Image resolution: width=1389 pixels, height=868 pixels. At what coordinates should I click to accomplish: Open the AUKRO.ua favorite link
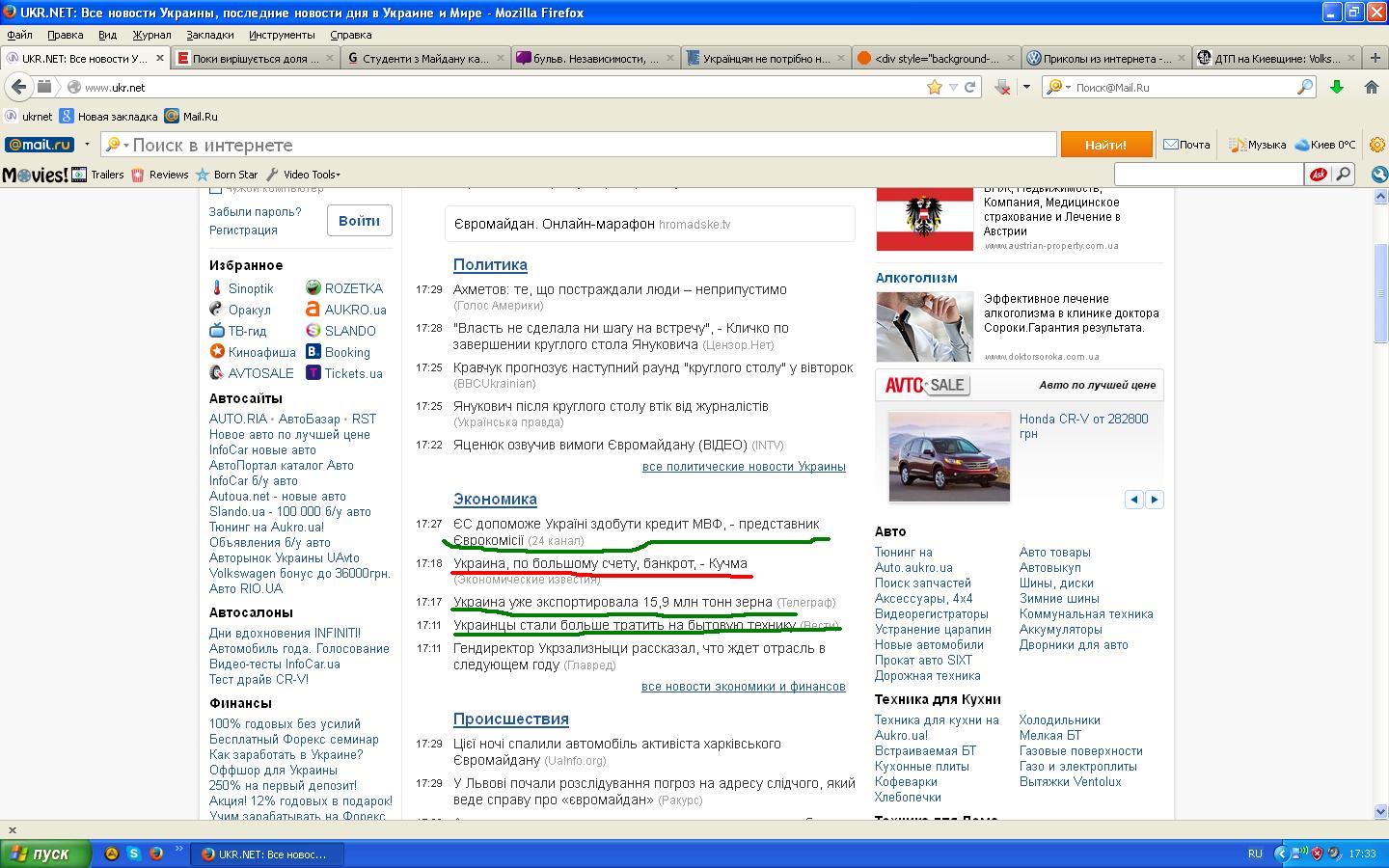[x=356, y=310]
